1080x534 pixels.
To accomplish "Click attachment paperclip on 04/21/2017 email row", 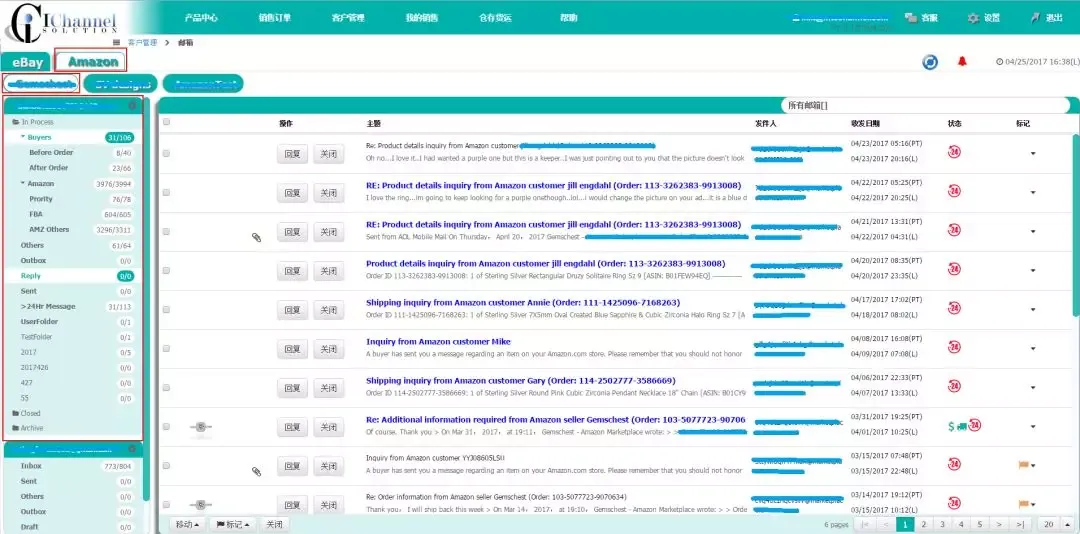I will coord(256,237).
